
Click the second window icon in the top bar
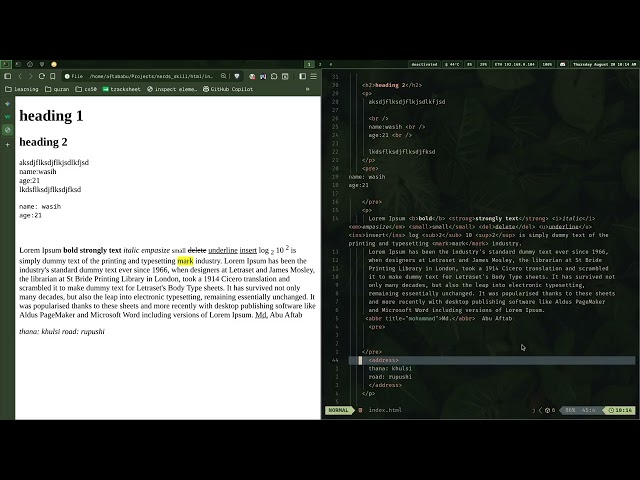18,64
